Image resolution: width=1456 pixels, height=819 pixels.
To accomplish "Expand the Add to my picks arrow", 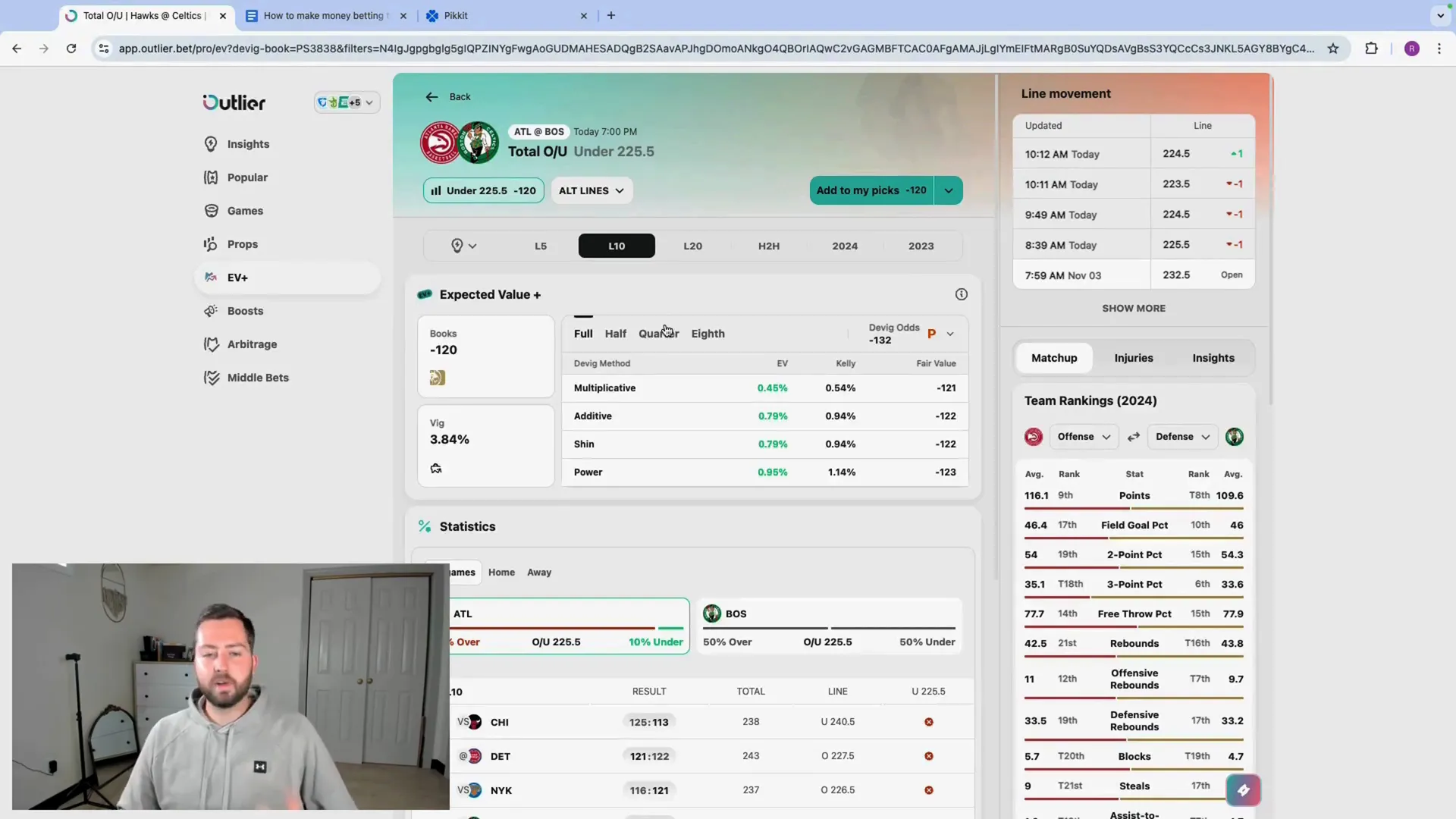I will coord(949,190).
